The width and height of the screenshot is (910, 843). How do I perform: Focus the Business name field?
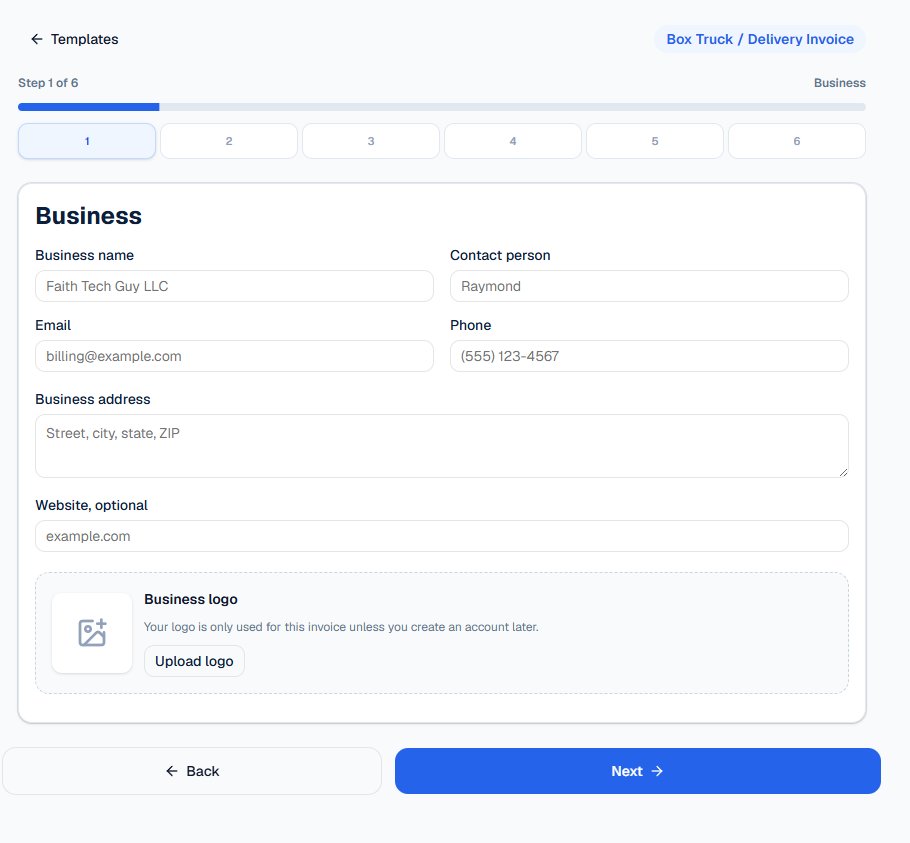tap(234, 286)
